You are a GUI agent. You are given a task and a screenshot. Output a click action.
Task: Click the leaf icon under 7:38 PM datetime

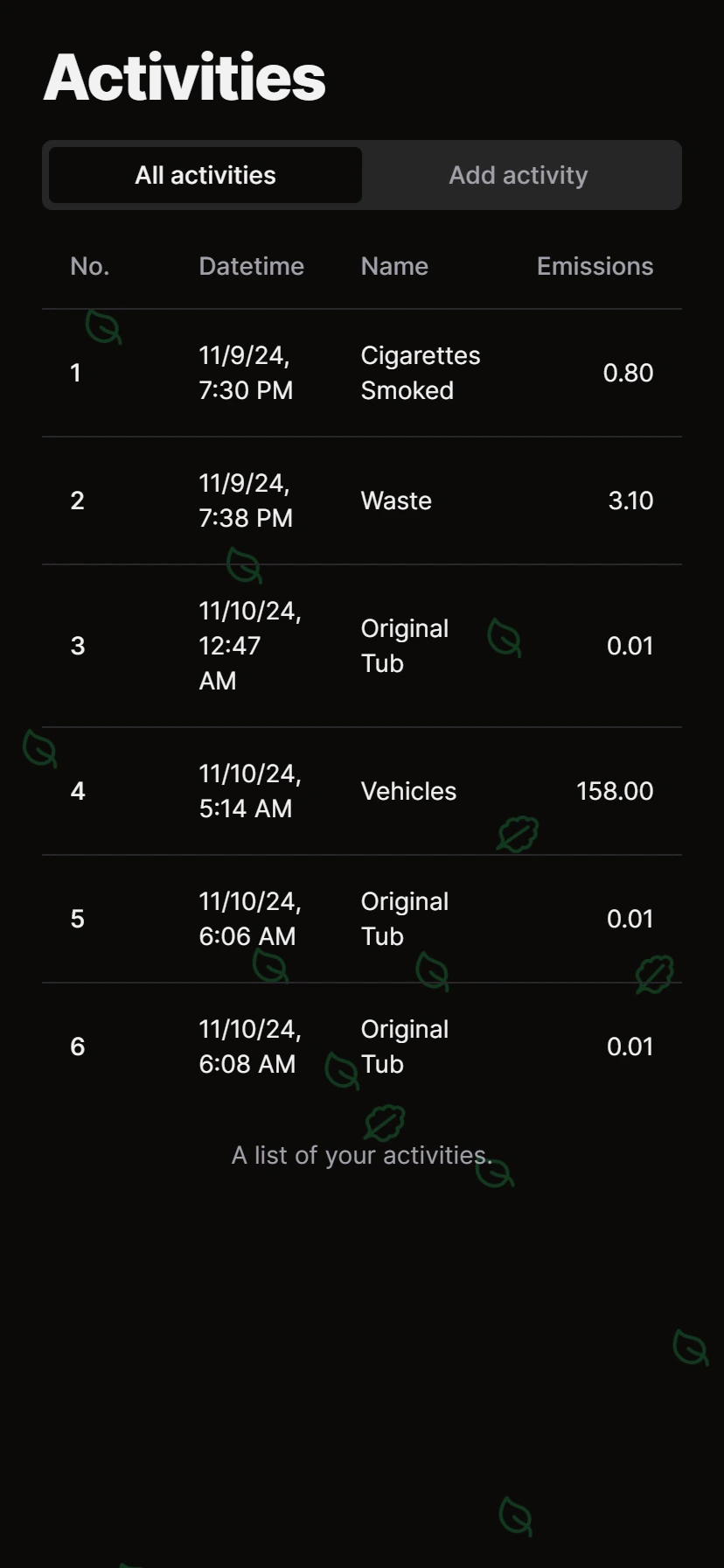[x=244, y=565]
